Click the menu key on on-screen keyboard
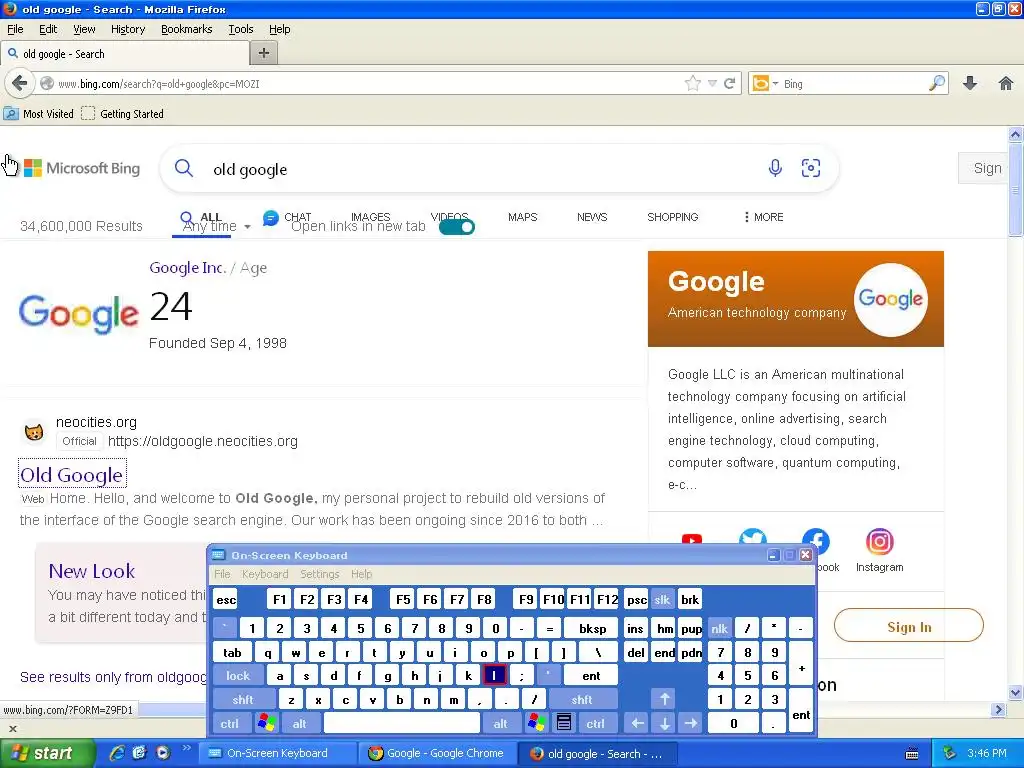Image resolution: width=1024 pixels, height=768 pixels. click(564, 723)
